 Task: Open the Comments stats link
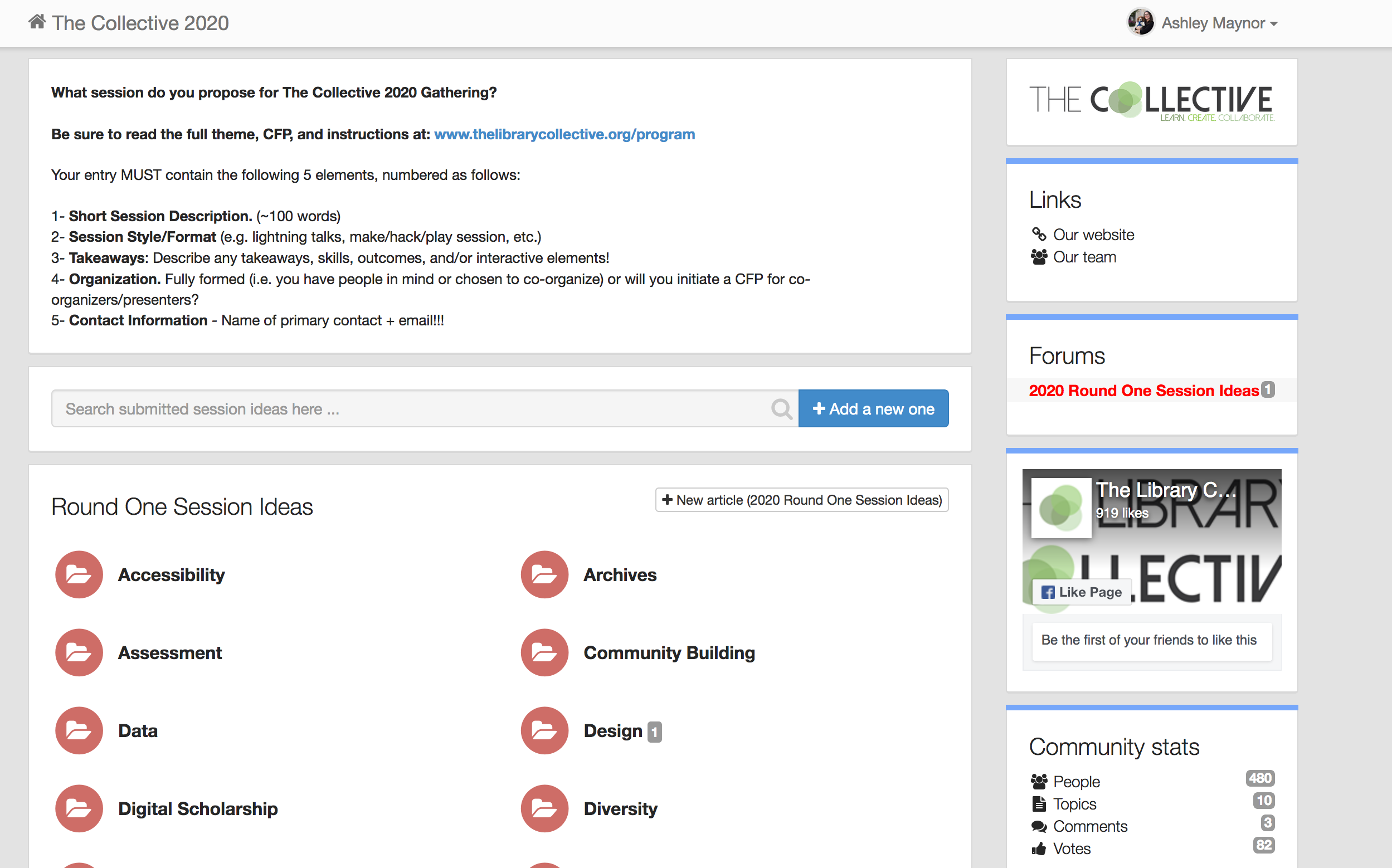1090,827
